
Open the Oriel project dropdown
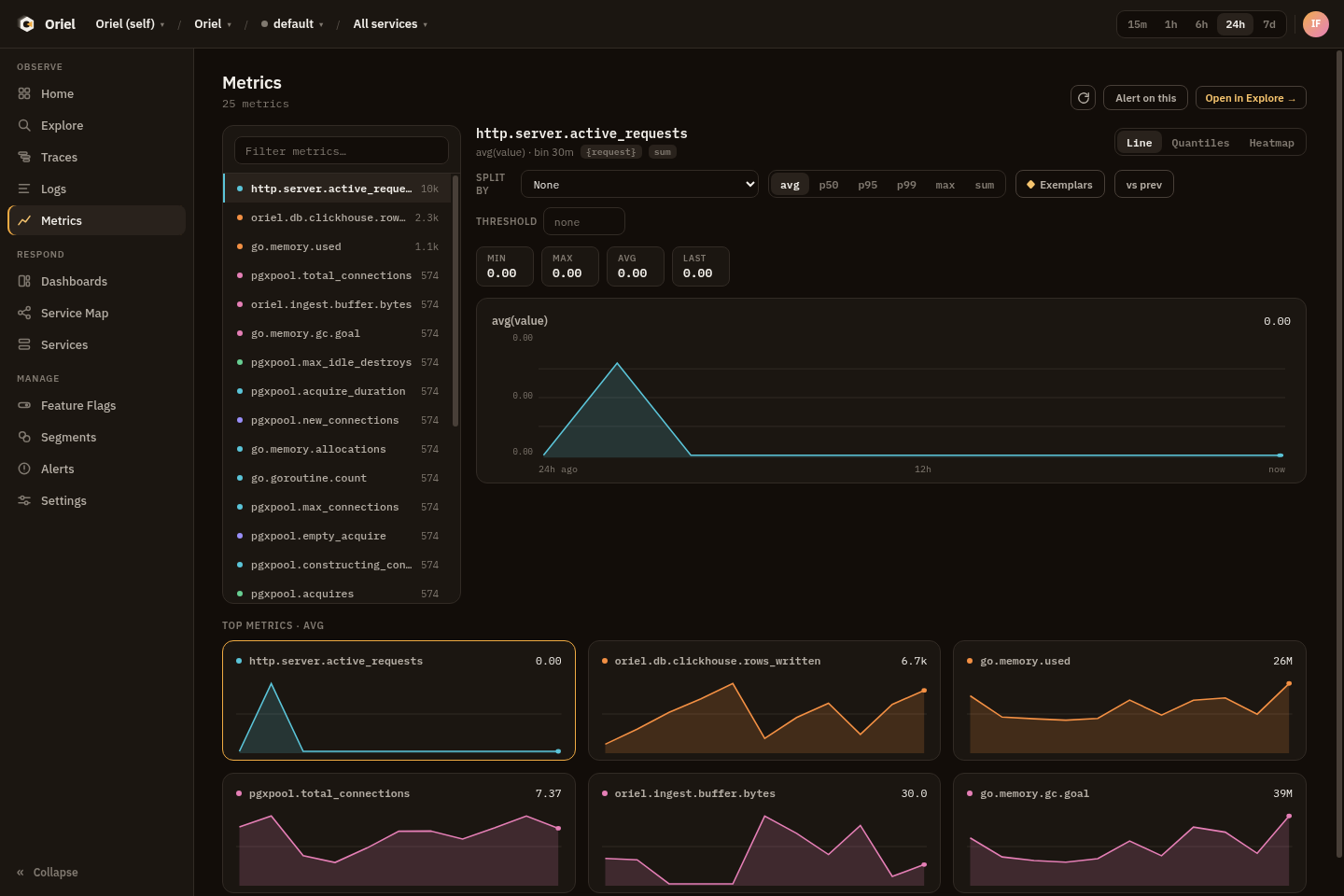(x=213, y=24)
